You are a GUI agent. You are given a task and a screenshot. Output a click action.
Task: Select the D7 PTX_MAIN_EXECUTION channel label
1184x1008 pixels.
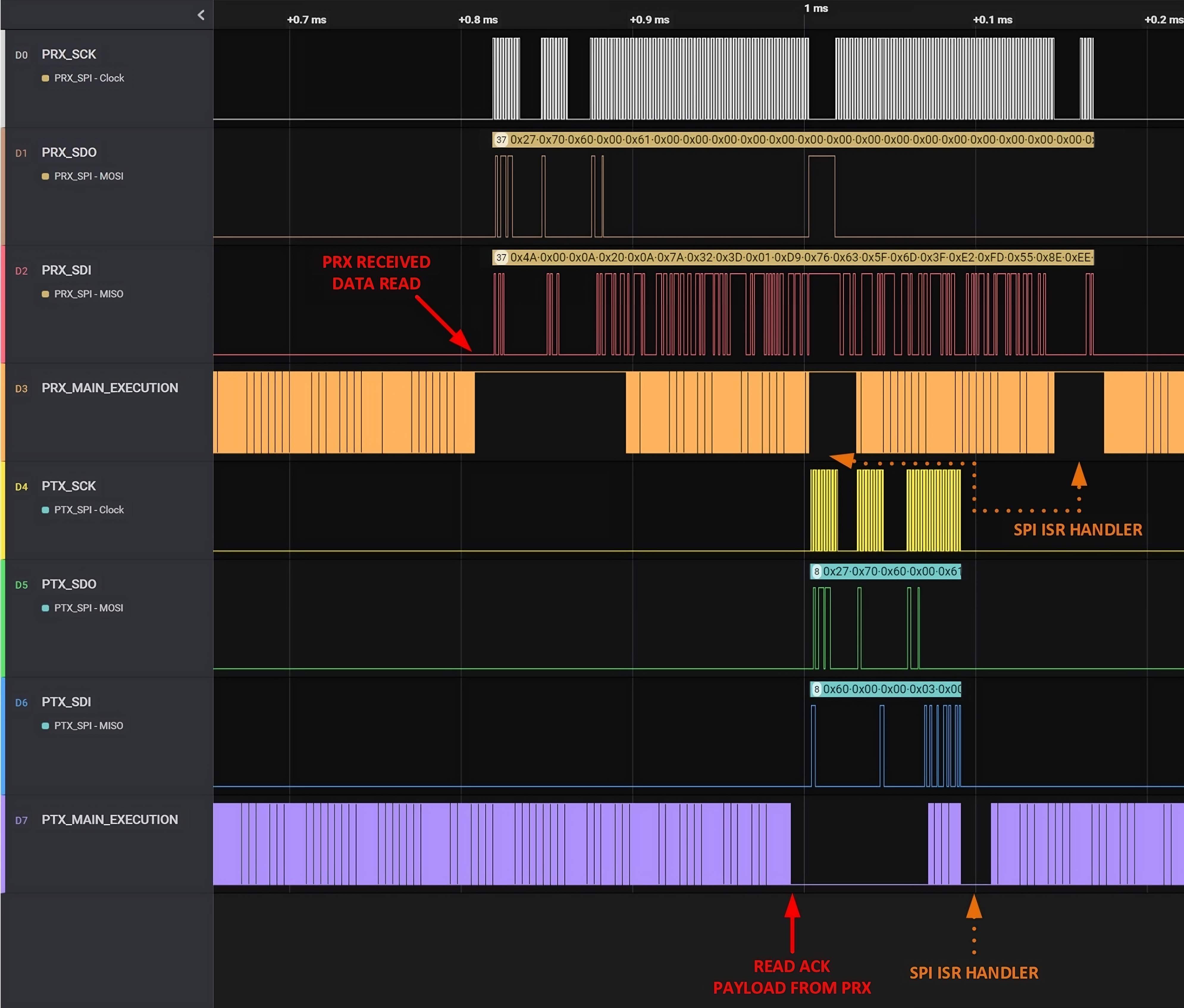[110, 820]
